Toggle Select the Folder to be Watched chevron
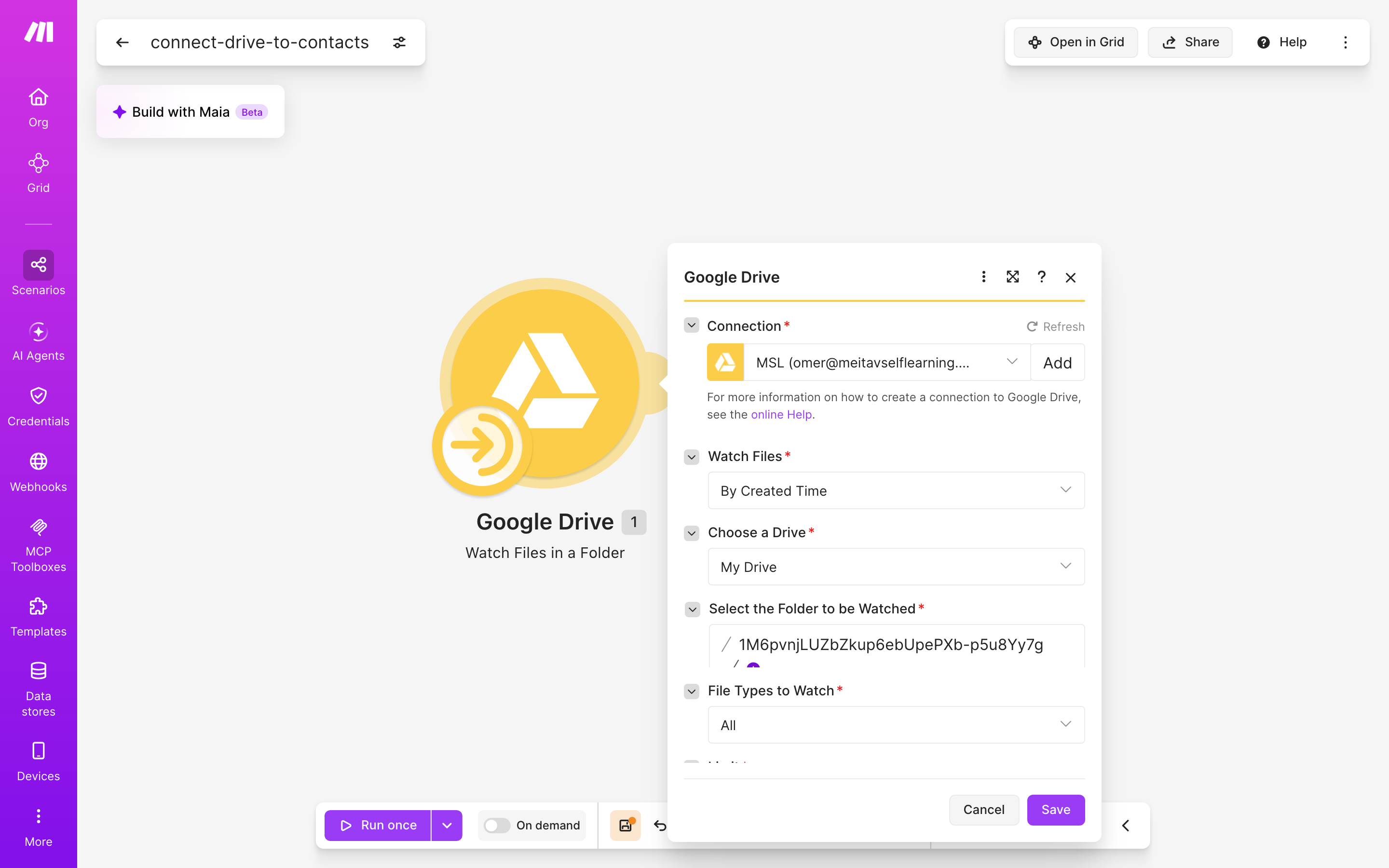 point(693,609)
